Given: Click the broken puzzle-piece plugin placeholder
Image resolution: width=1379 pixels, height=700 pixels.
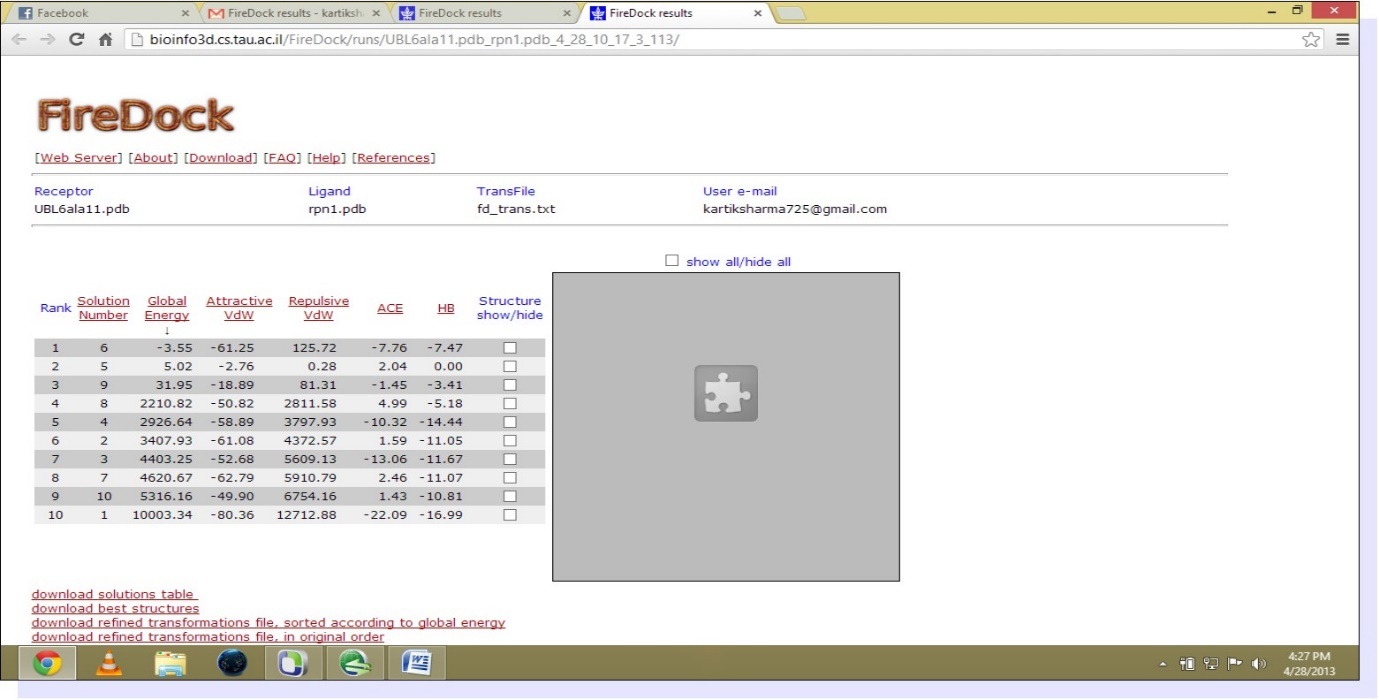Looking at the screenshot, I should tap(725, 393).
